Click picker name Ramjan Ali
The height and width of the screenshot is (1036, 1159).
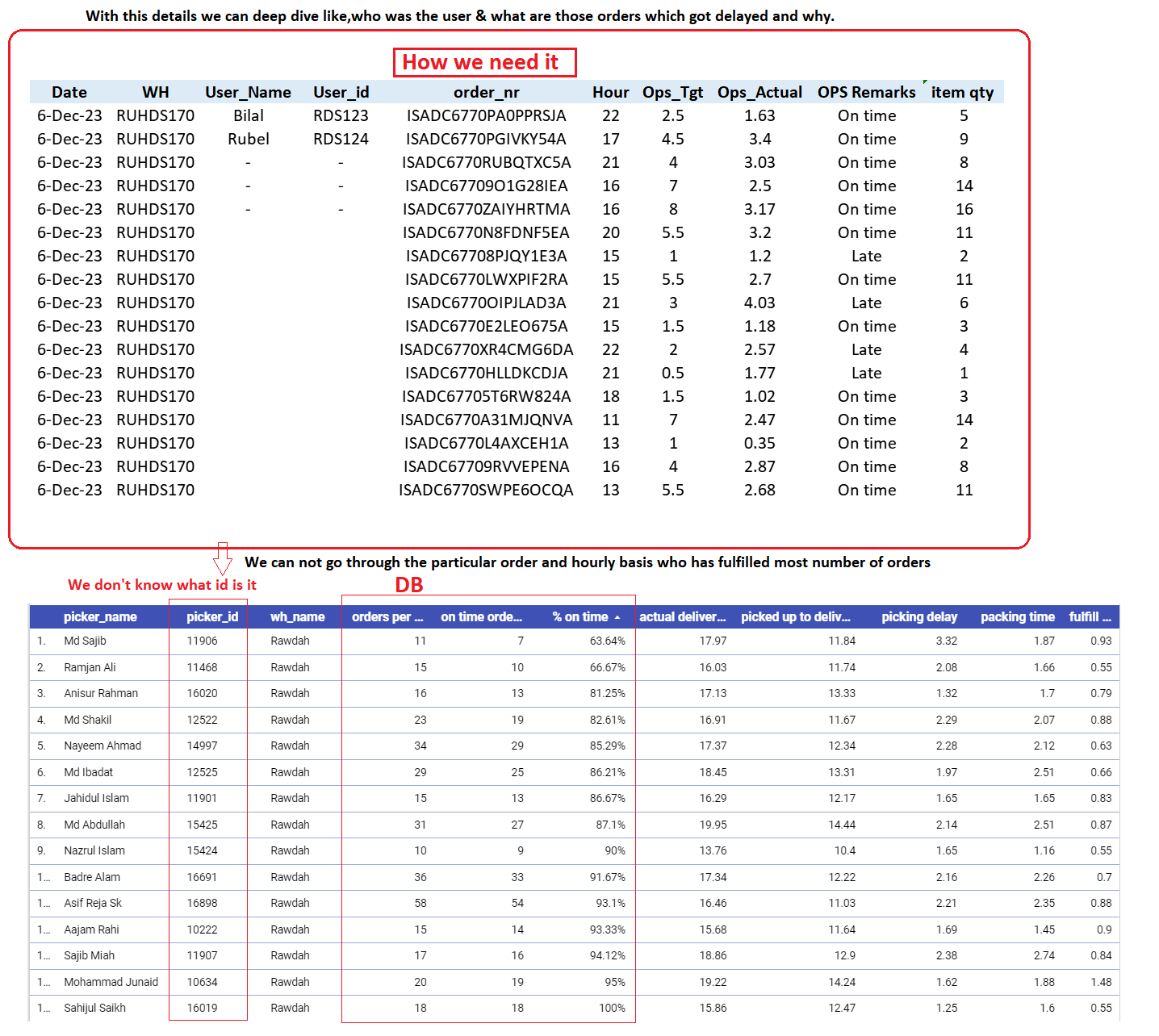tap(90, 667)
